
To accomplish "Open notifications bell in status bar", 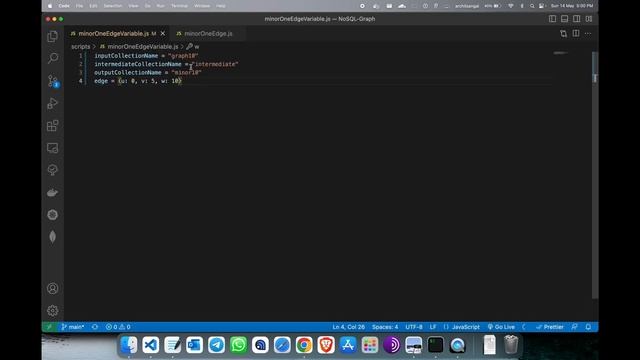I will (x=588, y=327).
